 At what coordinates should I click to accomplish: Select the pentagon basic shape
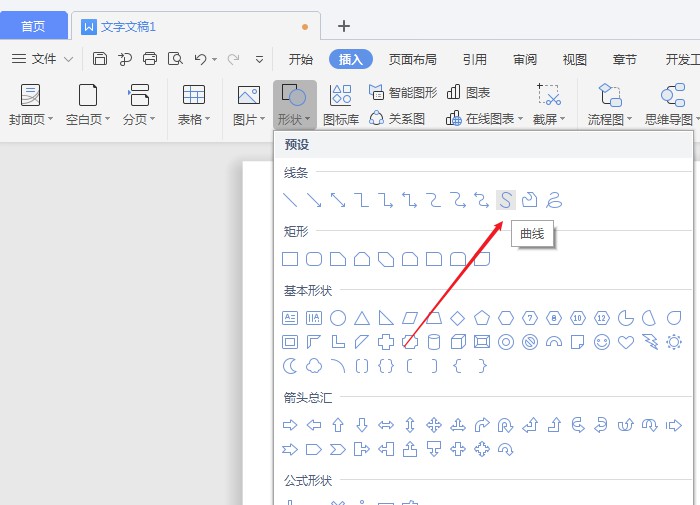point(482,318)
